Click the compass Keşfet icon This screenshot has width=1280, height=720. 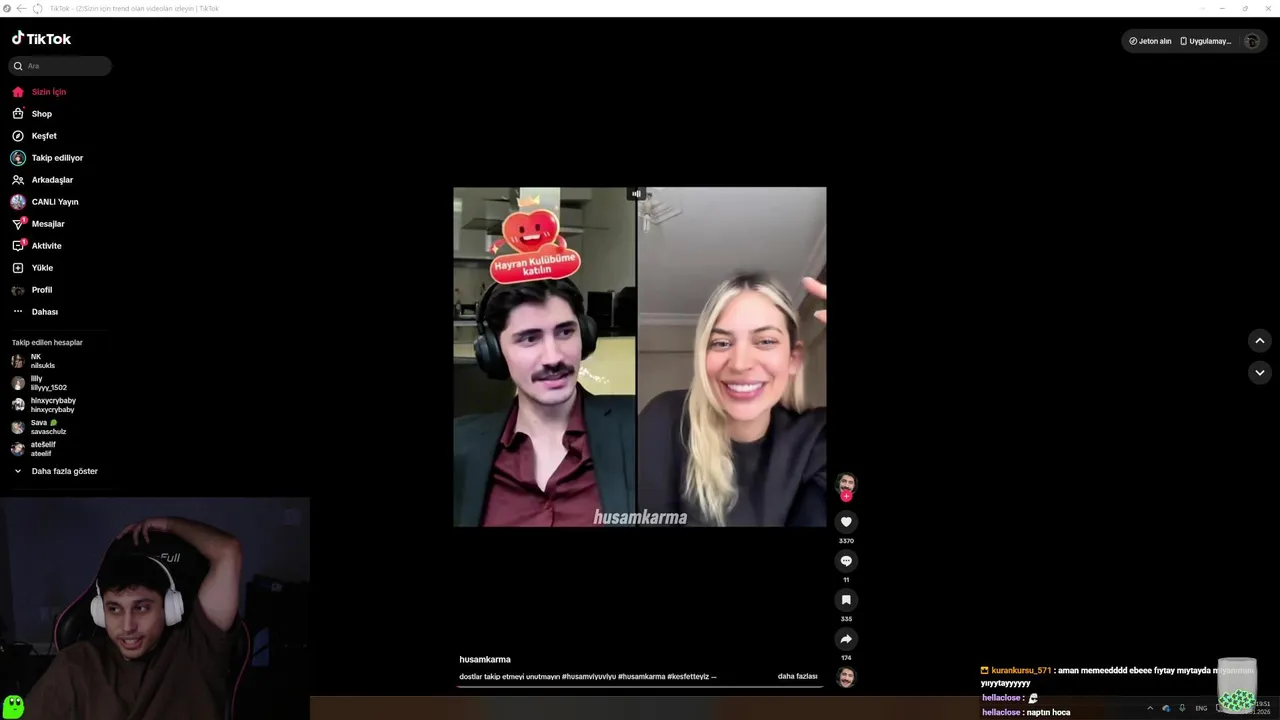(18, 136)
